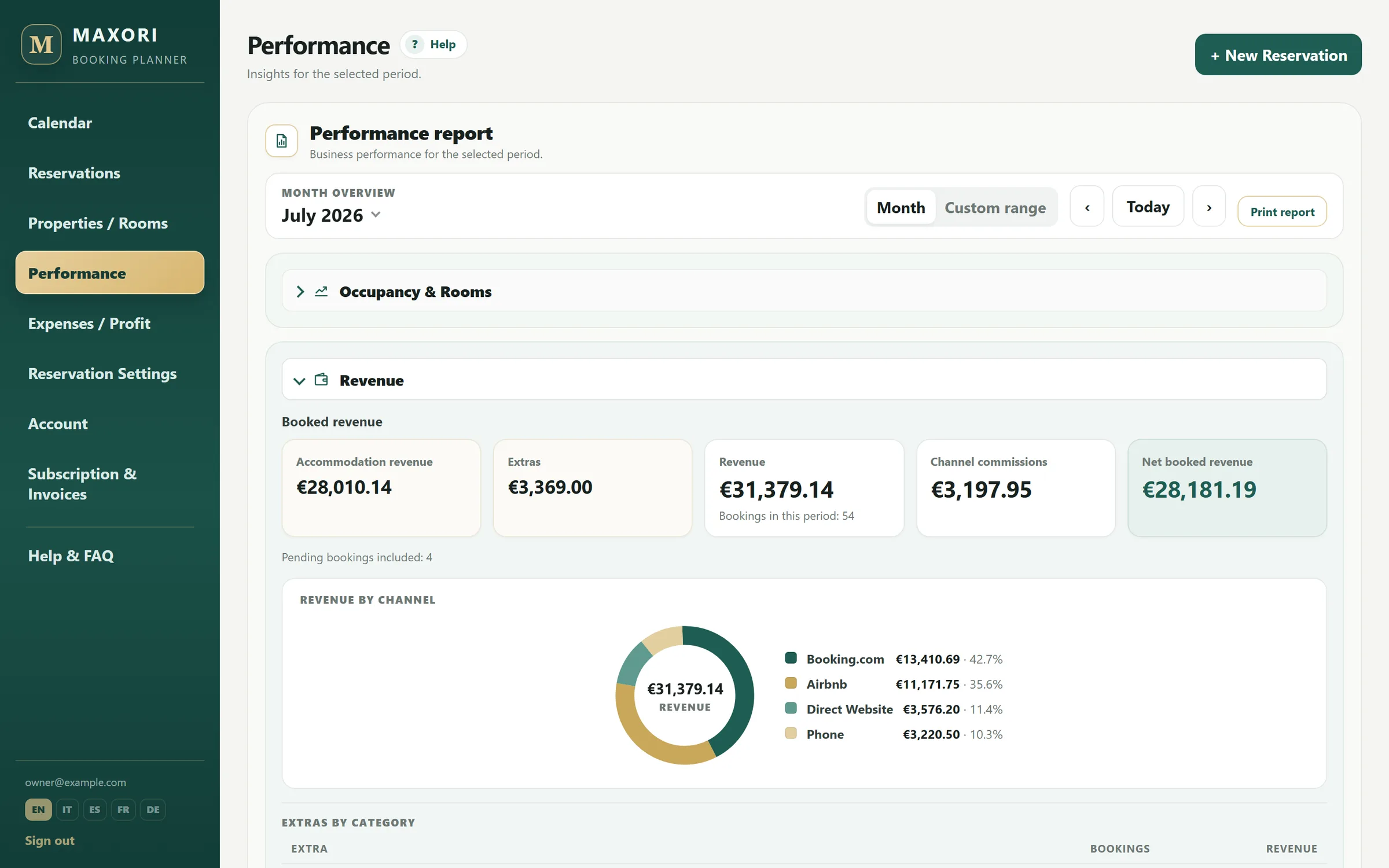Click the Accommodation revenue card
This screenshot has height=868, width=1389.
tap(381, 488)
